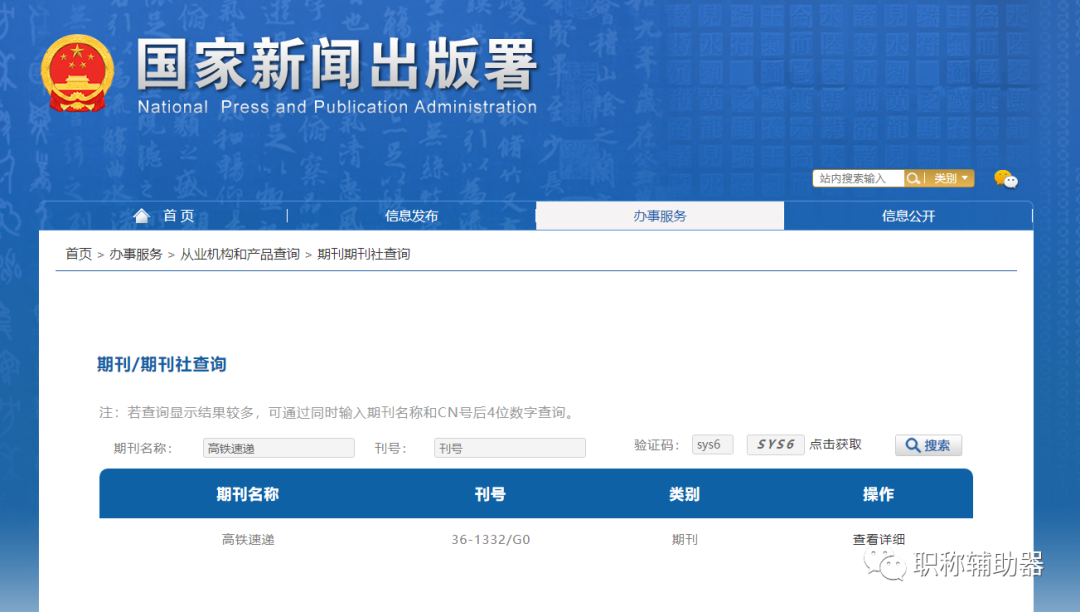Select the 办事服务 tab

659,215
